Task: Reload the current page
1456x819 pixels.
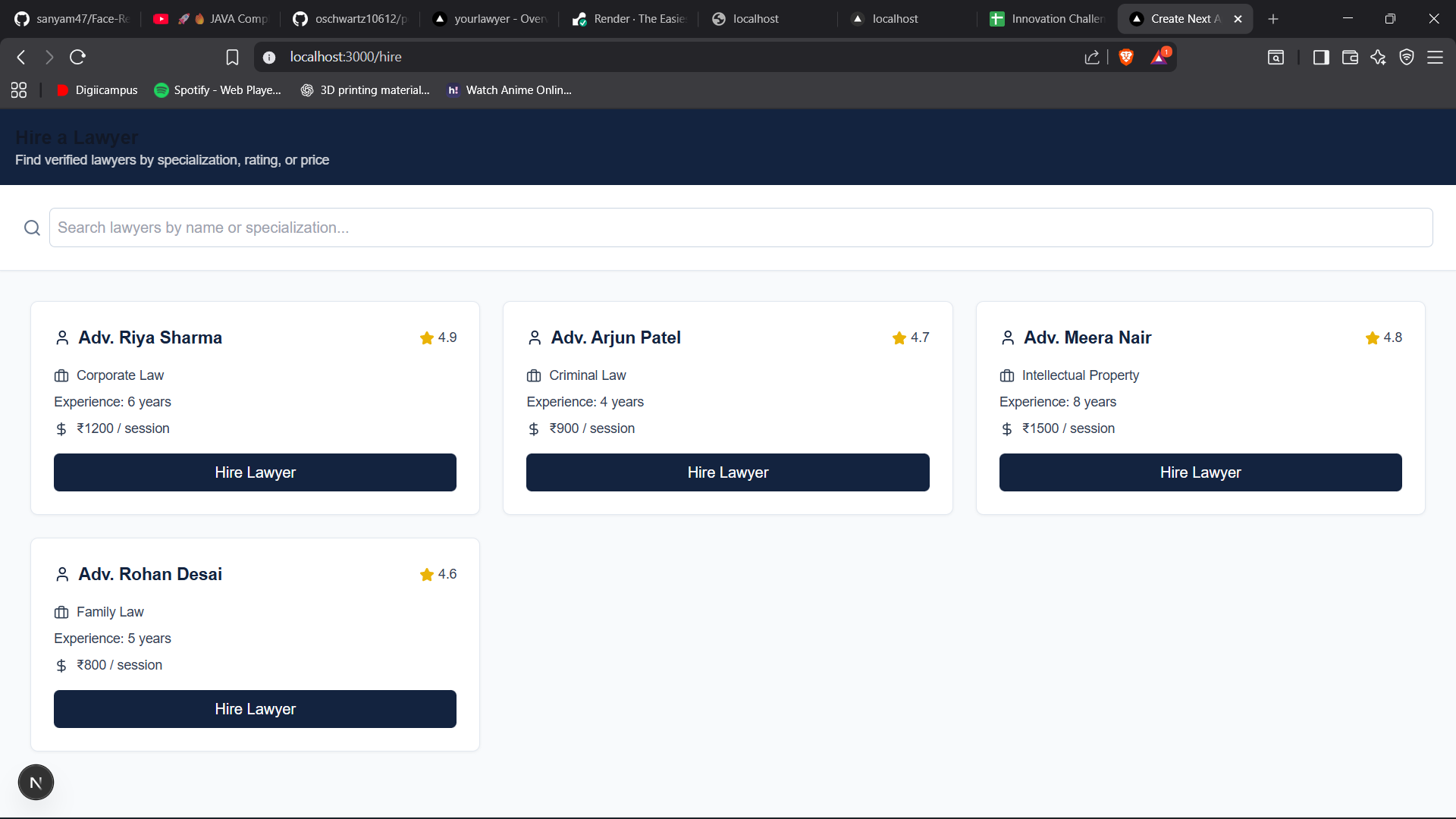Action: [x=77, y=57]
